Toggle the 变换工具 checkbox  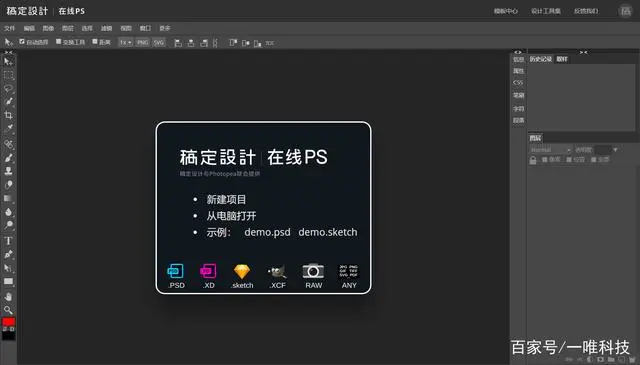58,42
